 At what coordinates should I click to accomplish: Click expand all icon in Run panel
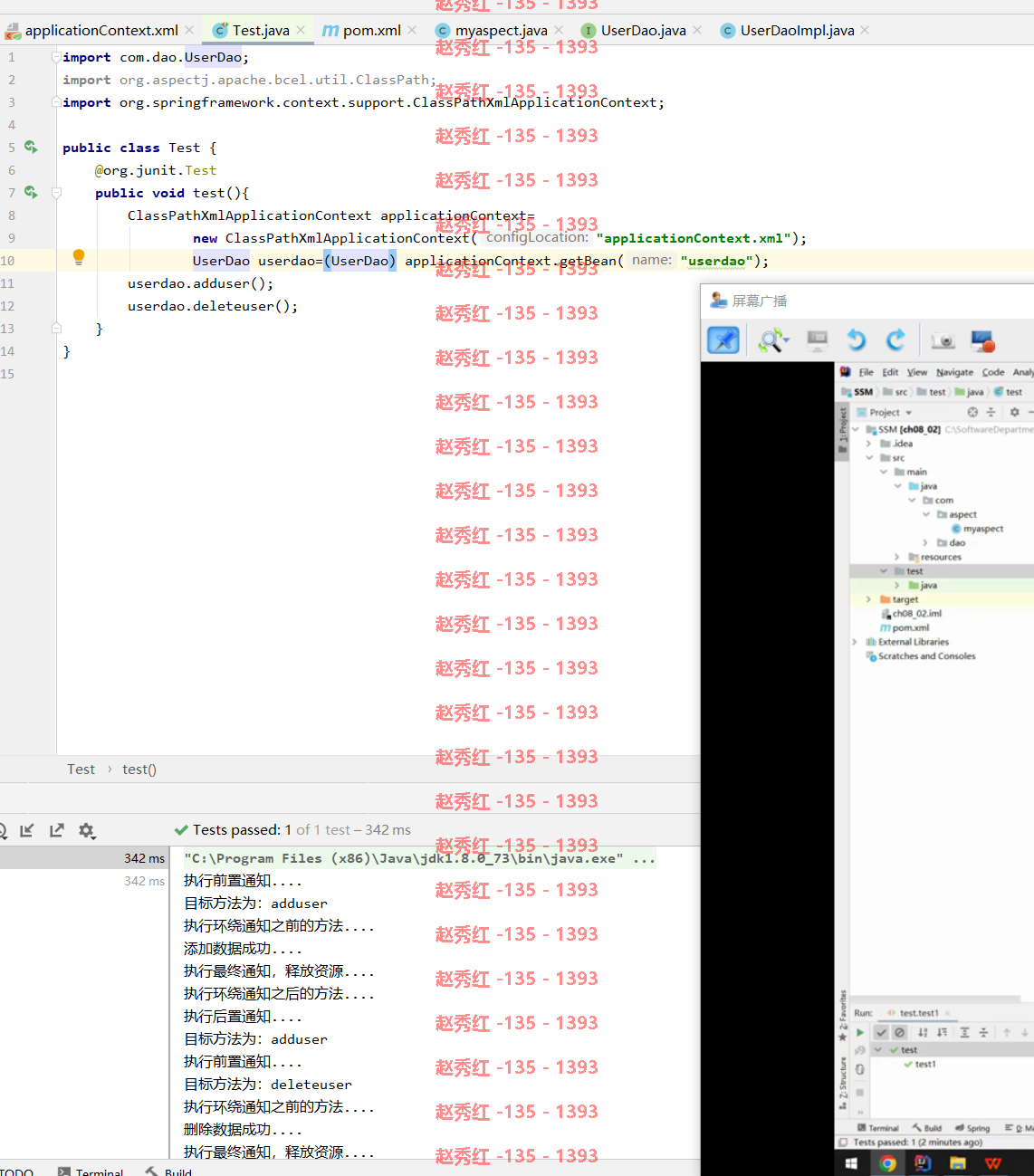964,1032
